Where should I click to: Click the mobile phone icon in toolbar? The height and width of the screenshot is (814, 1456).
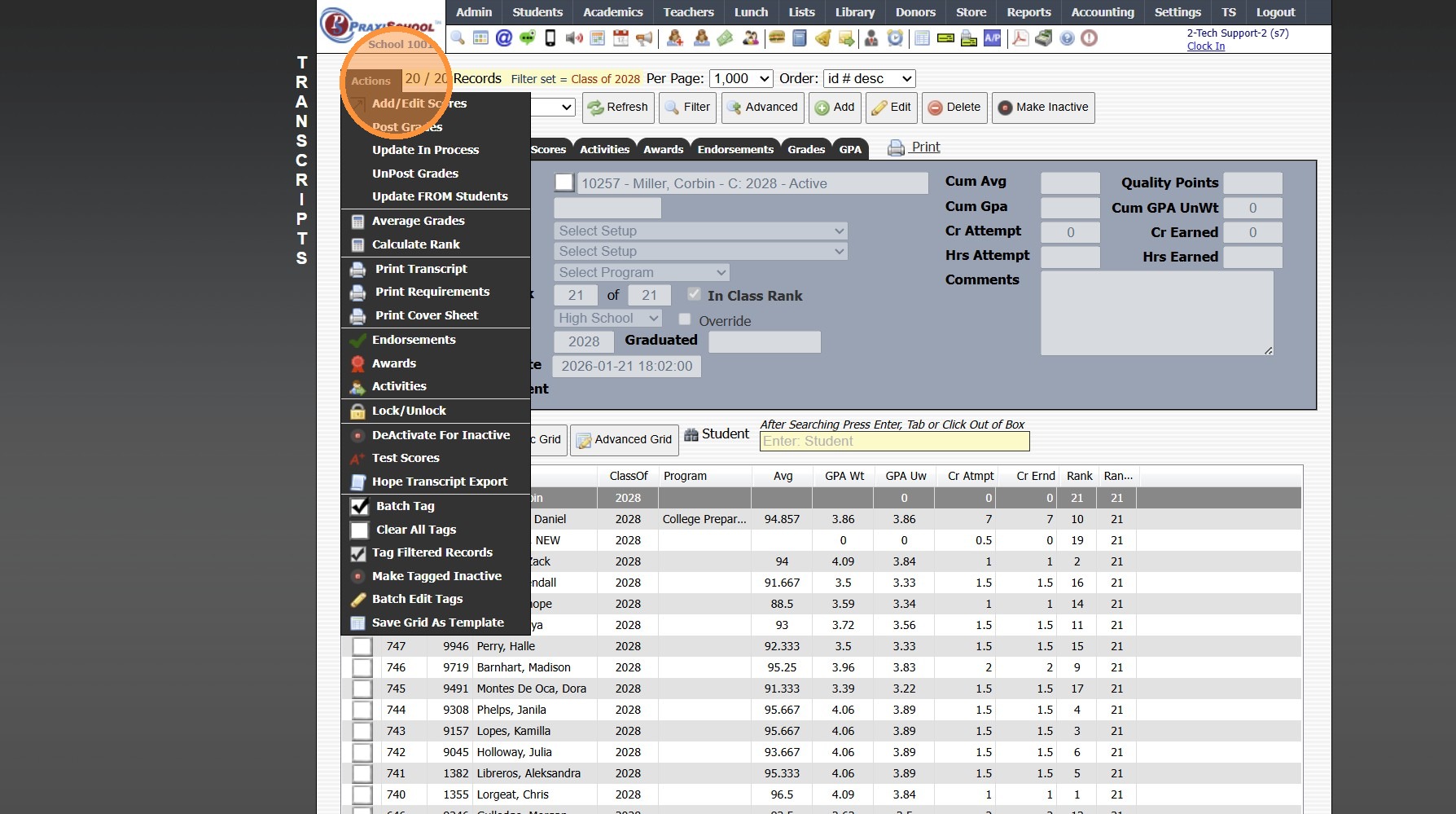tap(550, 38)
